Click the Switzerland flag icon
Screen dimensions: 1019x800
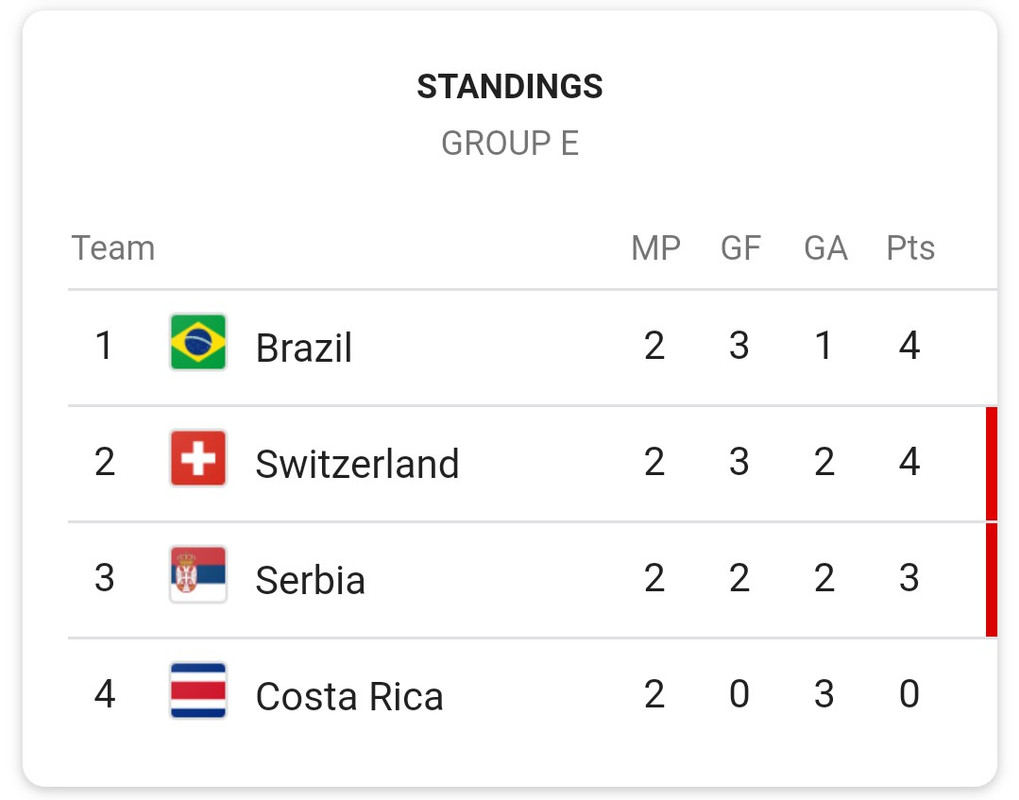pos(198,458)
